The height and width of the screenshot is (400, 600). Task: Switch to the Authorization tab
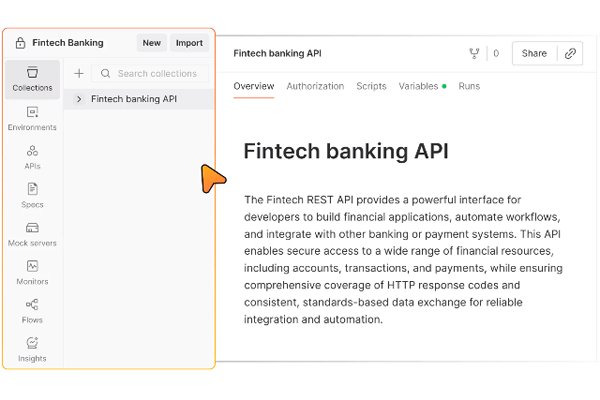click(x=315, y=87)
